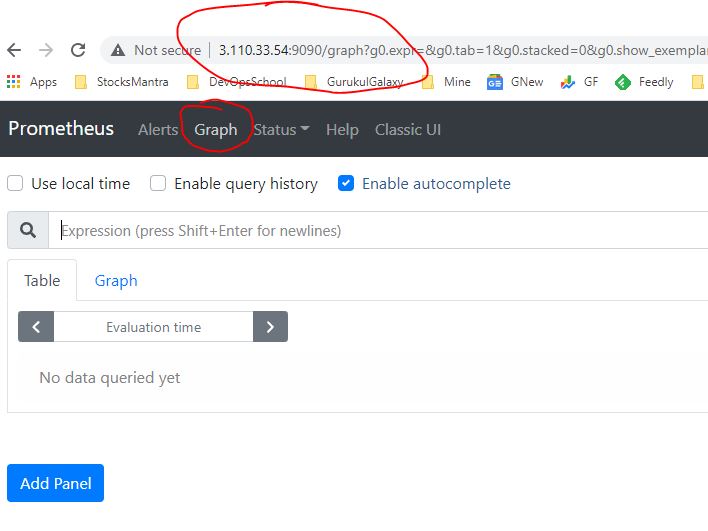Viewport: 708px width, 531px height.
Task: Reload the page with refresh icon
Action: click(78, 50)
